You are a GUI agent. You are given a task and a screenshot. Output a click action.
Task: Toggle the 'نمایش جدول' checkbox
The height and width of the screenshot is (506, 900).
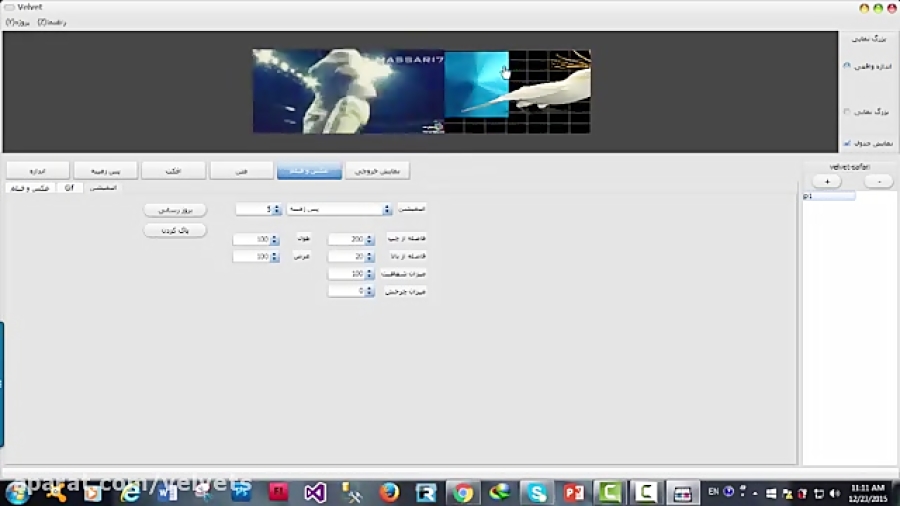coord(847,143)
